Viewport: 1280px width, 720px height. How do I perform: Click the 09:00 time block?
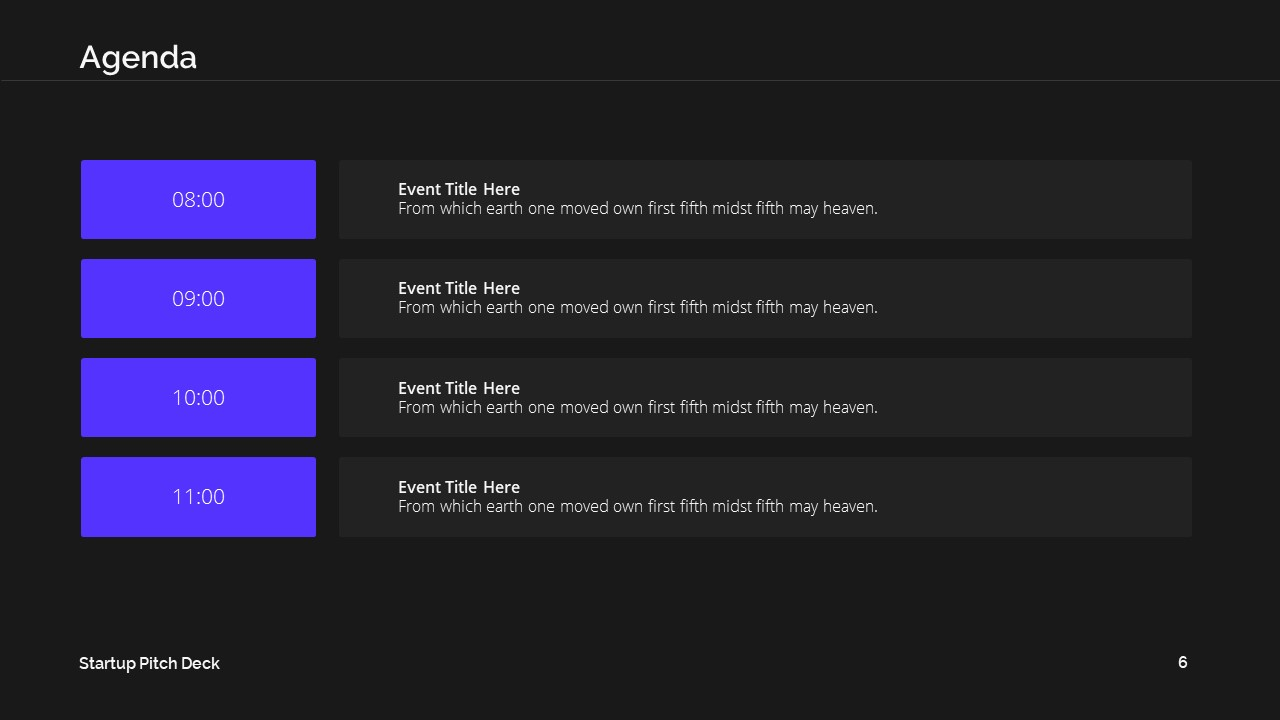coord(198,298)
